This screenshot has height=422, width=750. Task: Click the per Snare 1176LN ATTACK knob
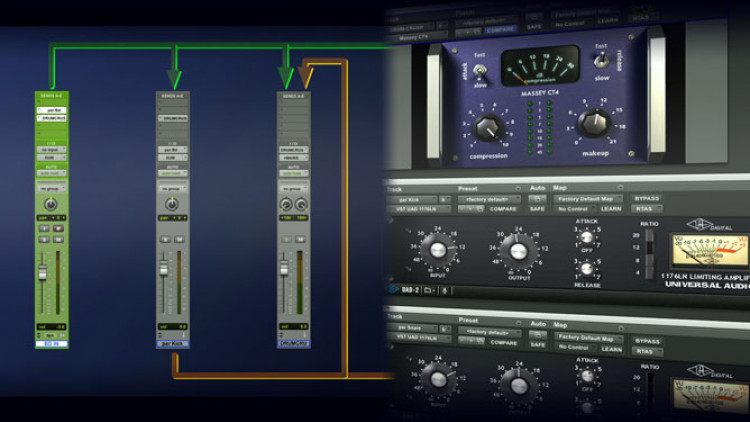586,376
